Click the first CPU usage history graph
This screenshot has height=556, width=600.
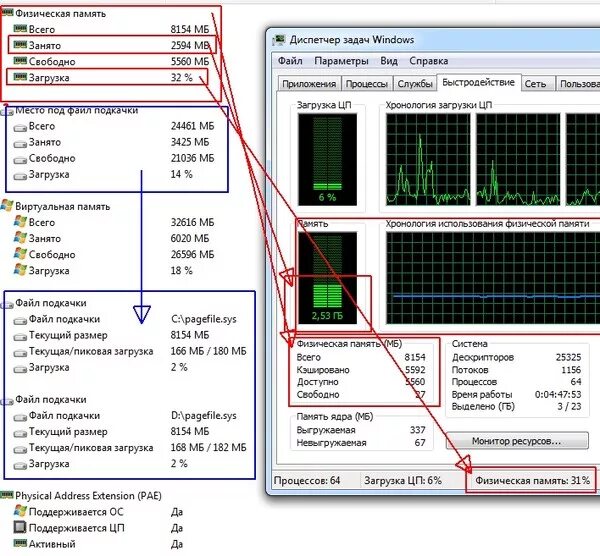428,159
